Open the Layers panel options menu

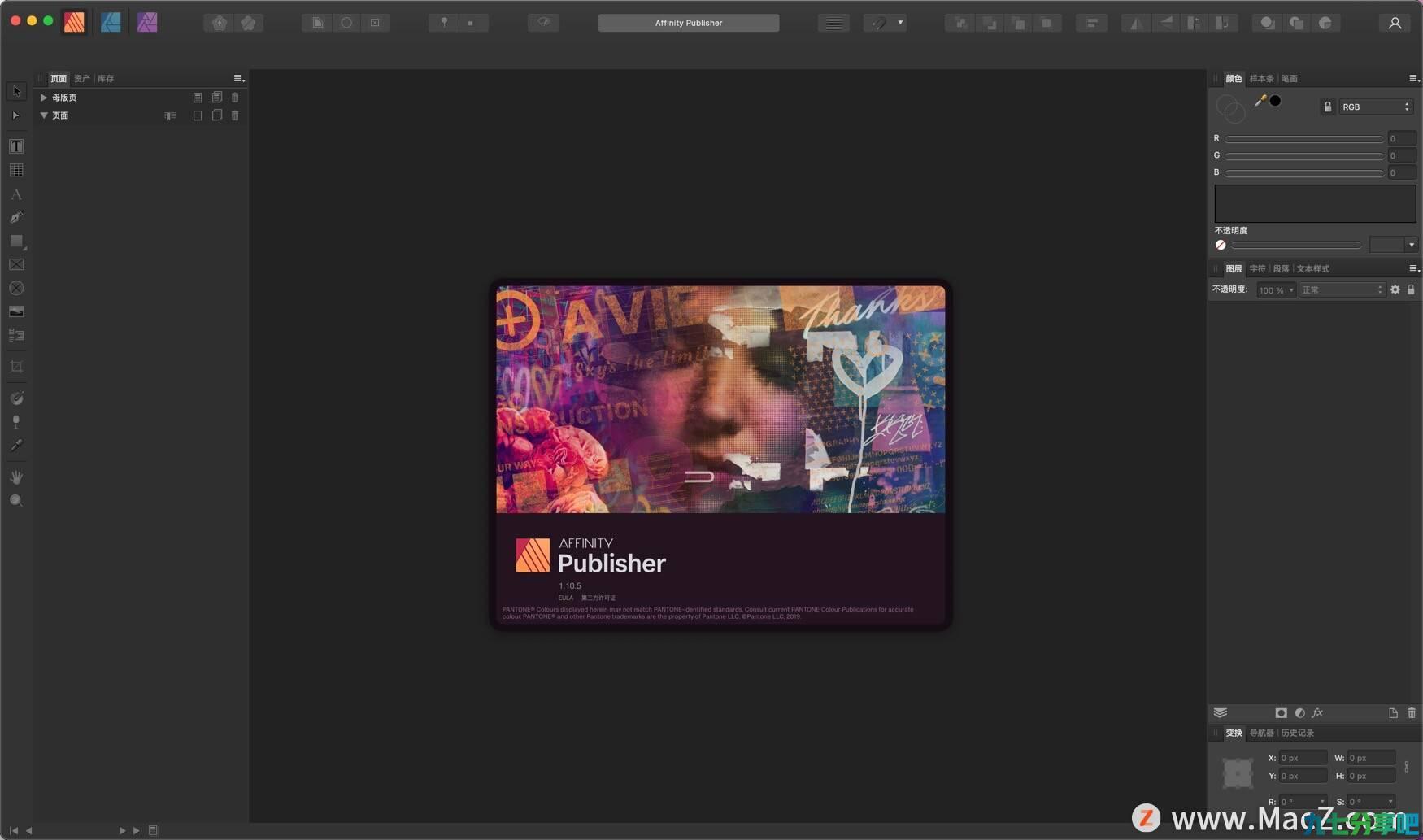pyautogui.click(x=1414, y=268)
